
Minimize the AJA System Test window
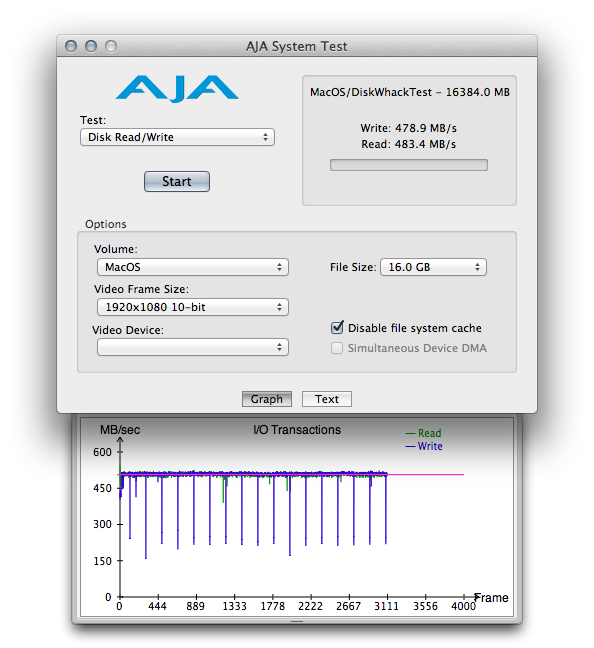point(91,46)
